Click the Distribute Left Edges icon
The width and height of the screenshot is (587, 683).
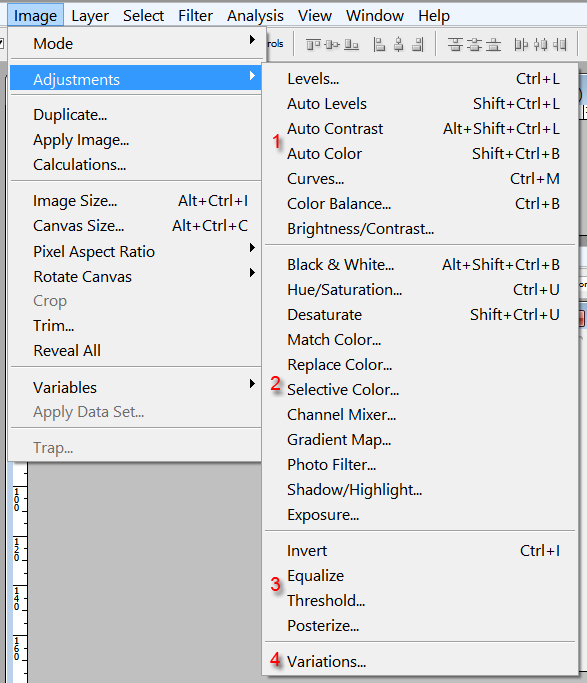tap(521, 44)
